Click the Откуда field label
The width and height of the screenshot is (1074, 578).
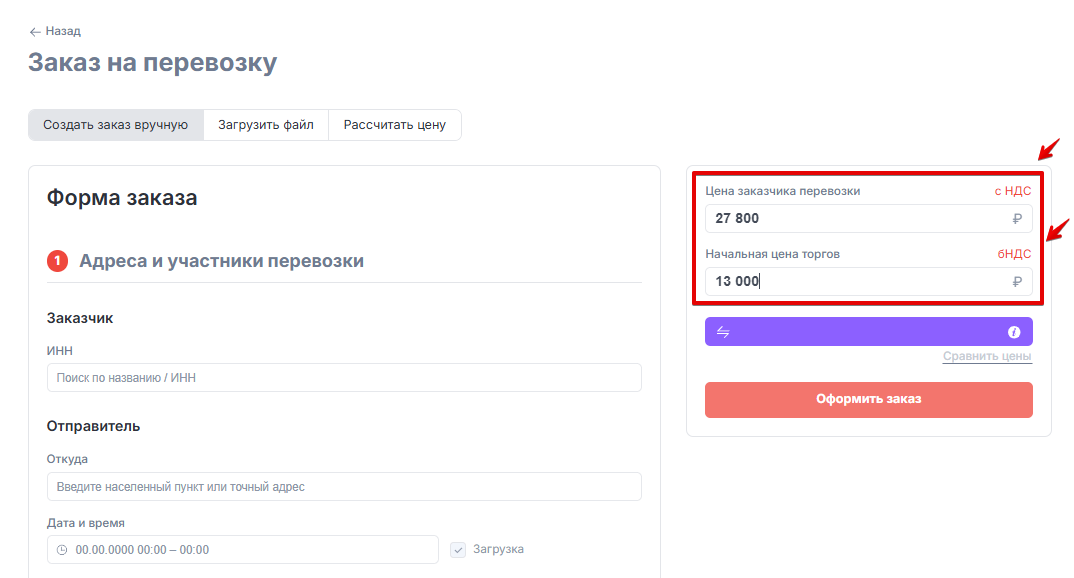click(67, 459)
